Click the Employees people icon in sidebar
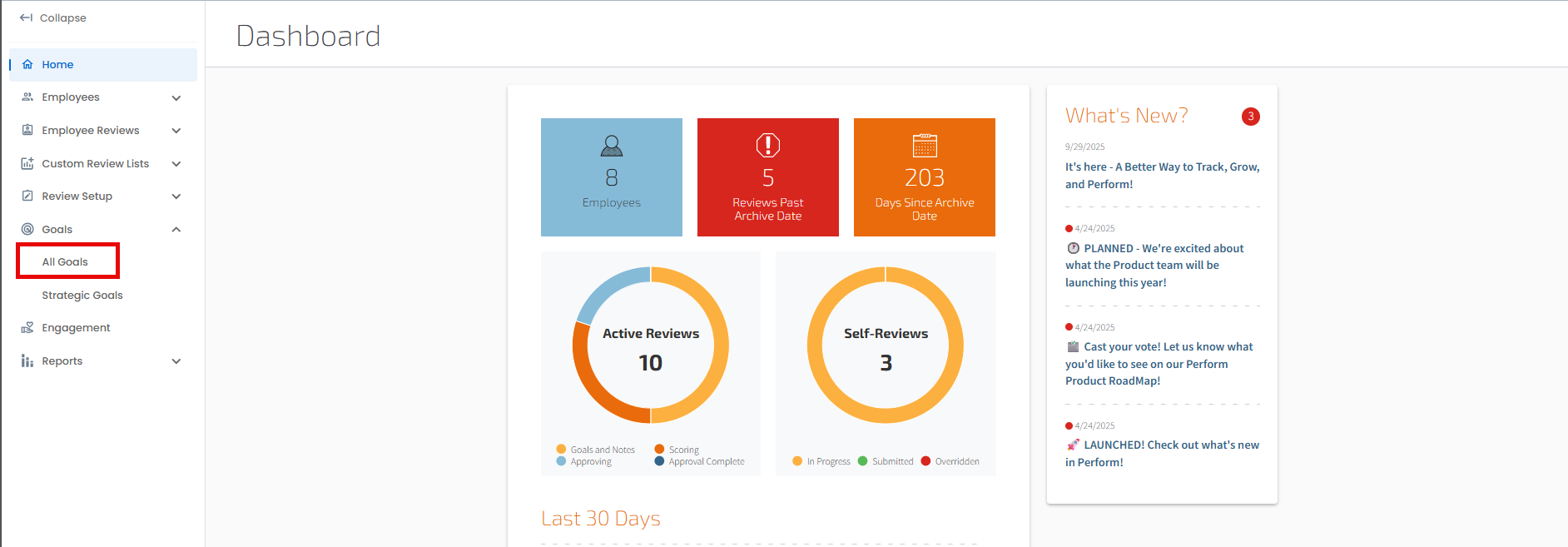Screen dimensions: 1568x547 27,97
